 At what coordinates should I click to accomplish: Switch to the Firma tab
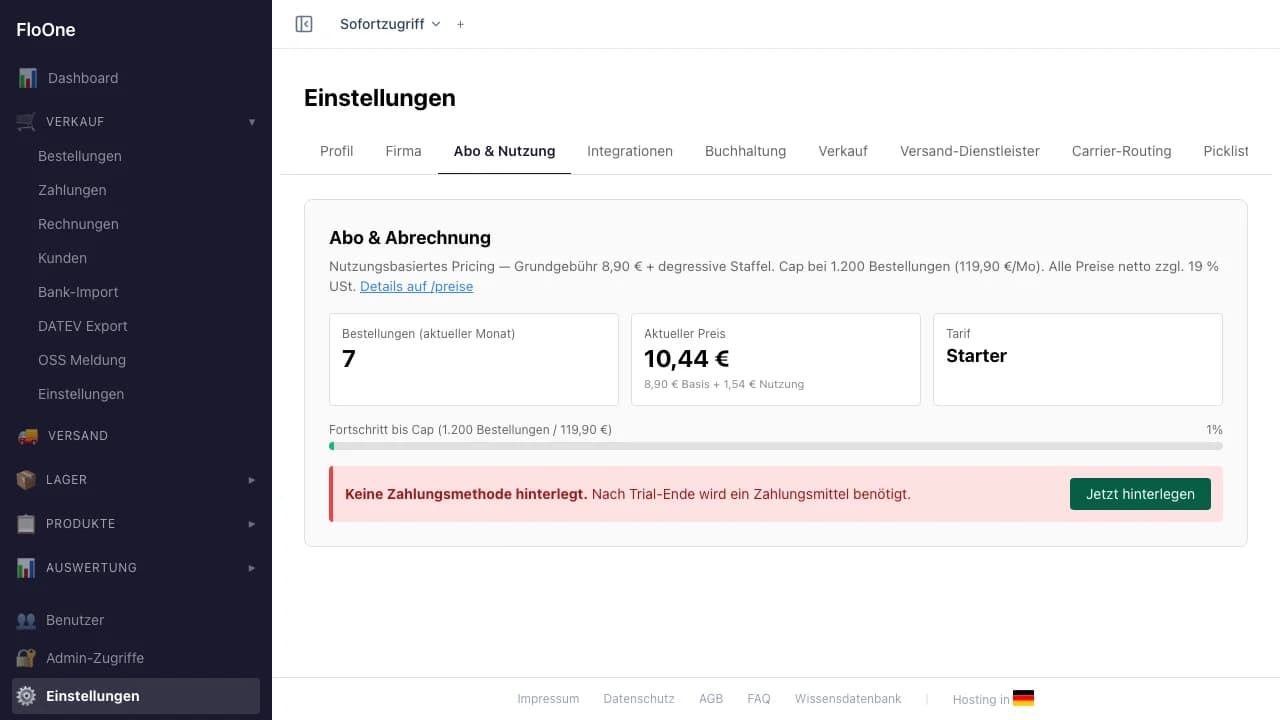(403, 151)
